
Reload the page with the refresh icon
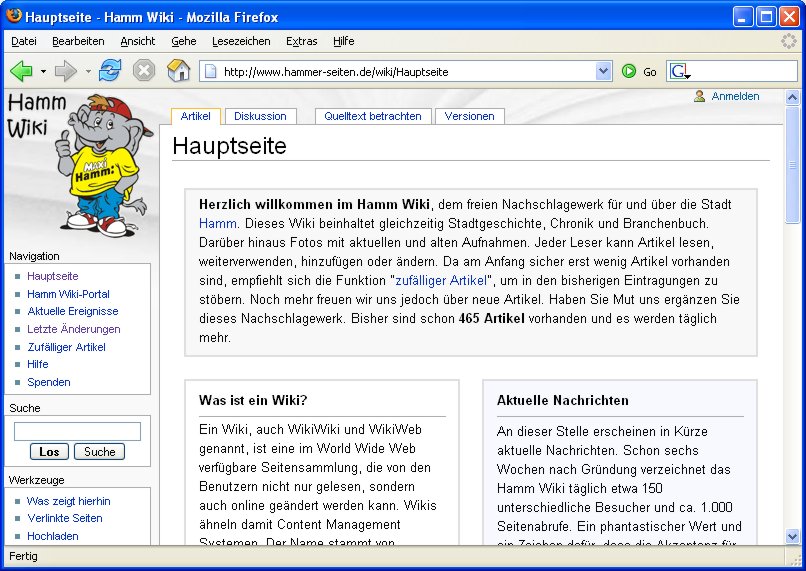(110, 71)
